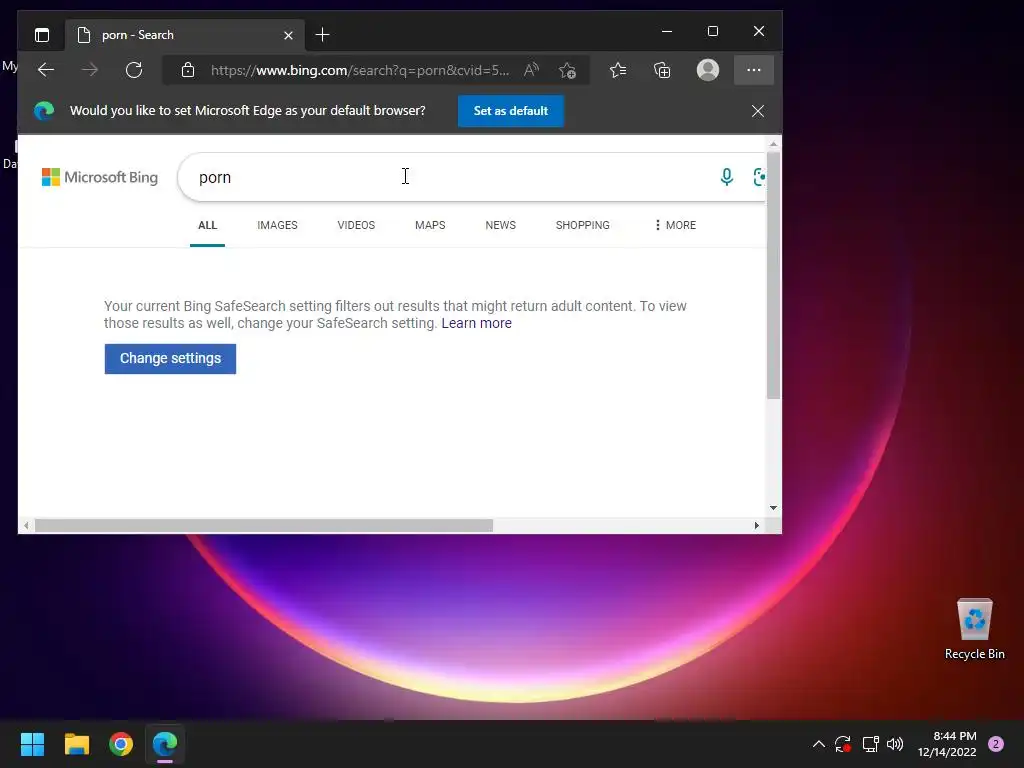The width and height of the screenshot is (1024, 768).
Task: Show hidden system tray icons
Action: point(818,744)
